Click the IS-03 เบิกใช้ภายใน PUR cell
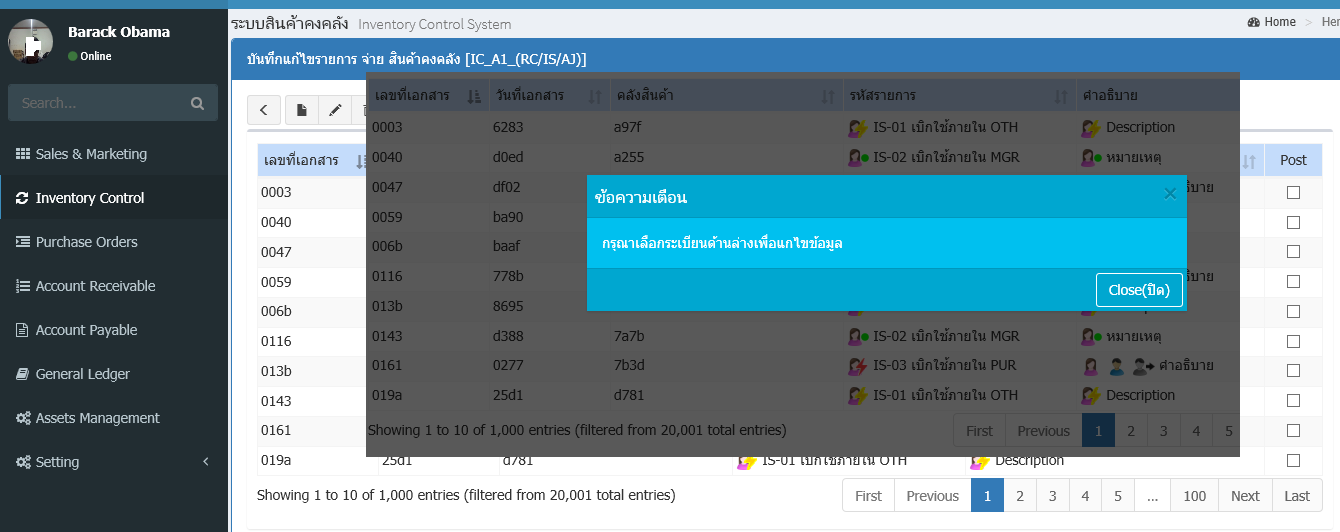1340x532 pixels. (x=958, y=366)
